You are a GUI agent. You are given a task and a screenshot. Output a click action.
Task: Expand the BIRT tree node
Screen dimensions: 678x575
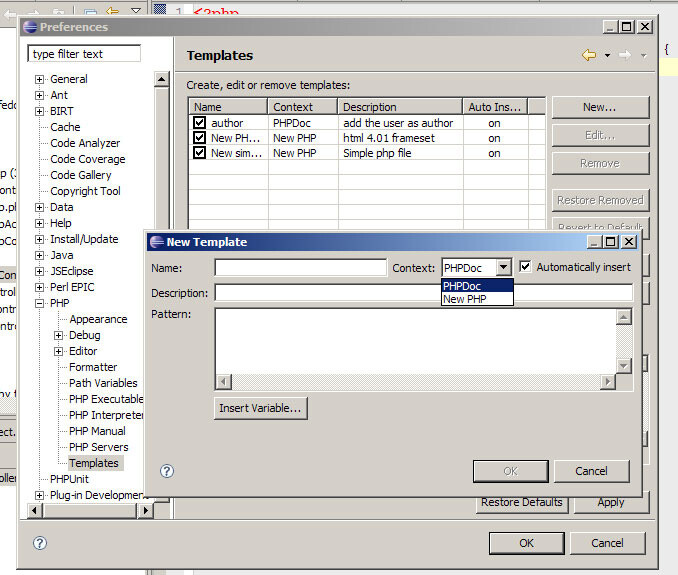(39, 111)
